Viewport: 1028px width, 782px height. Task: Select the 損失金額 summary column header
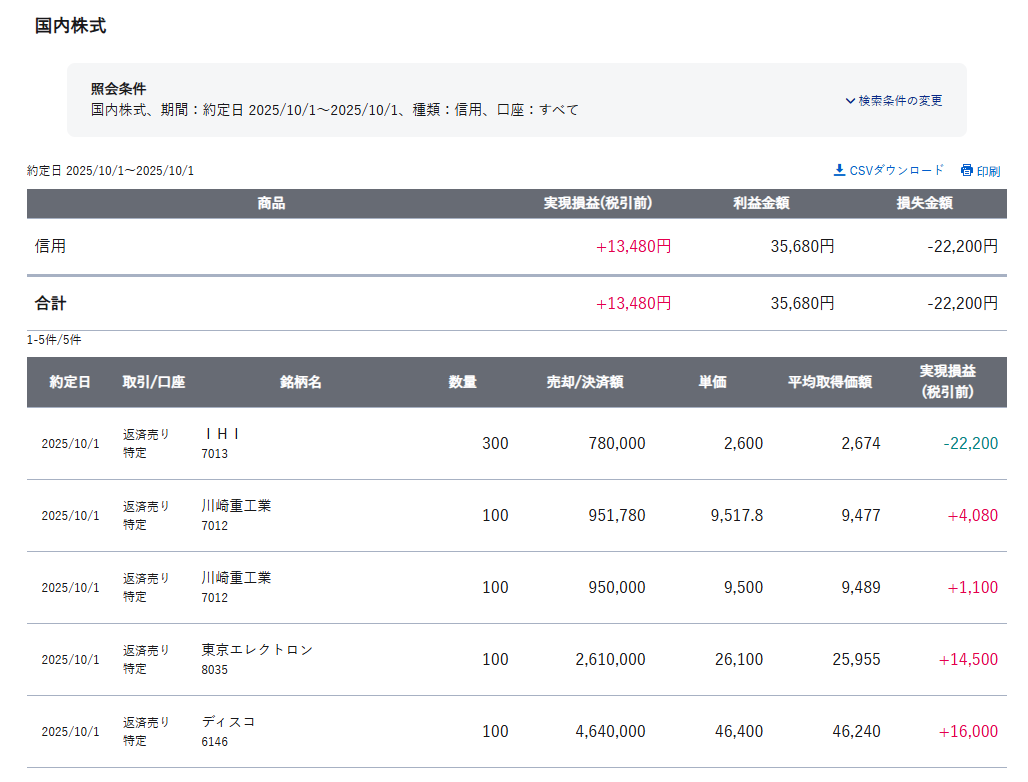(924, 203)
